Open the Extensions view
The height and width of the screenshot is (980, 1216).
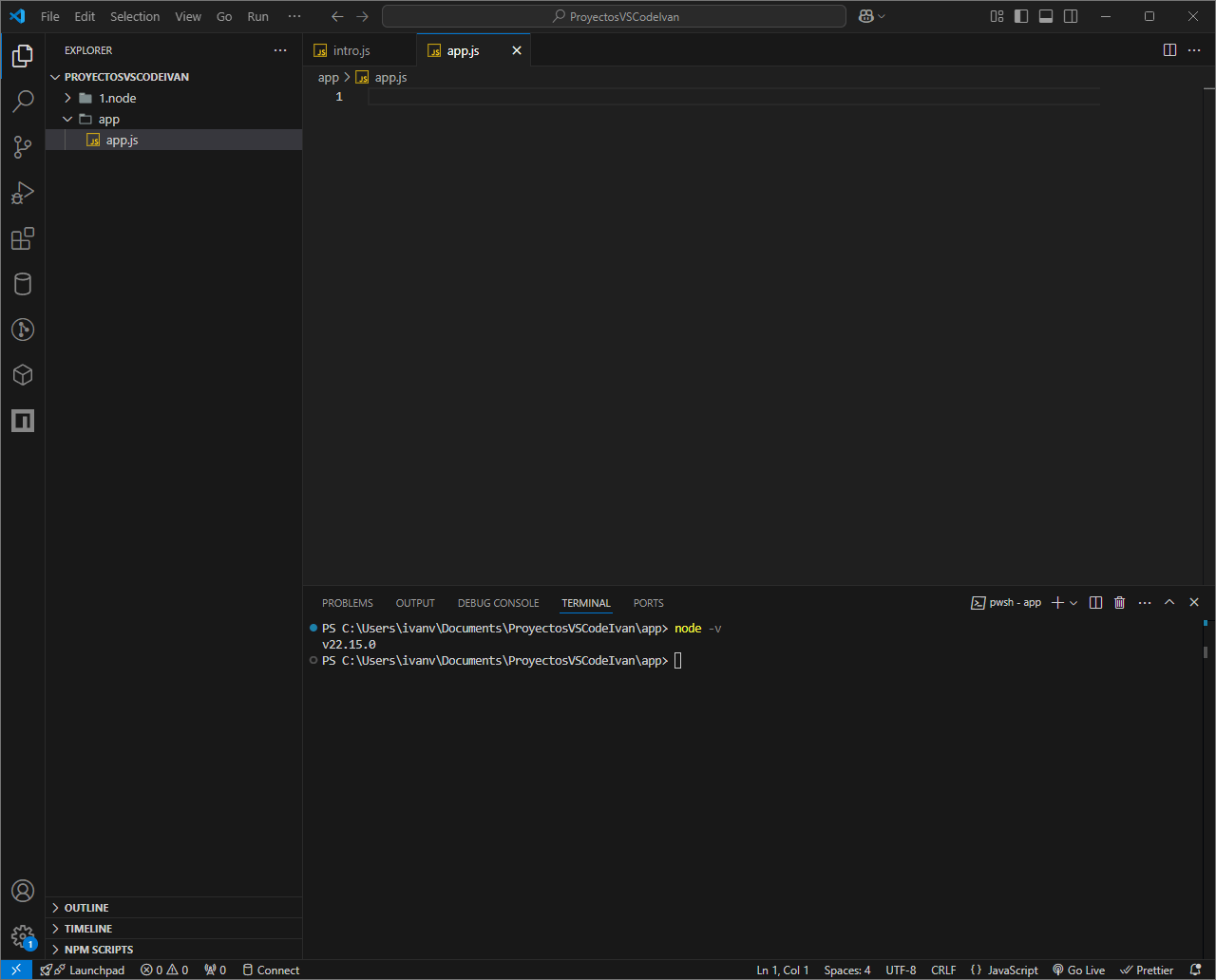(x=23, y=238)
